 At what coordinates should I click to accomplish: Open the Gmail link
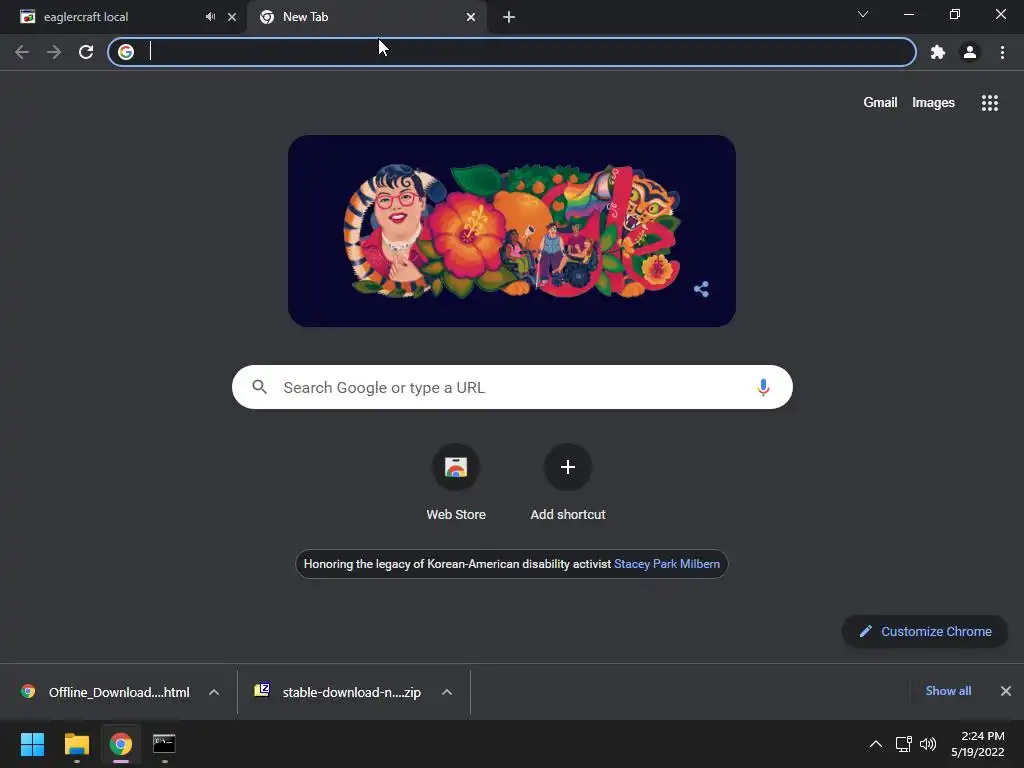pos(880,103)
